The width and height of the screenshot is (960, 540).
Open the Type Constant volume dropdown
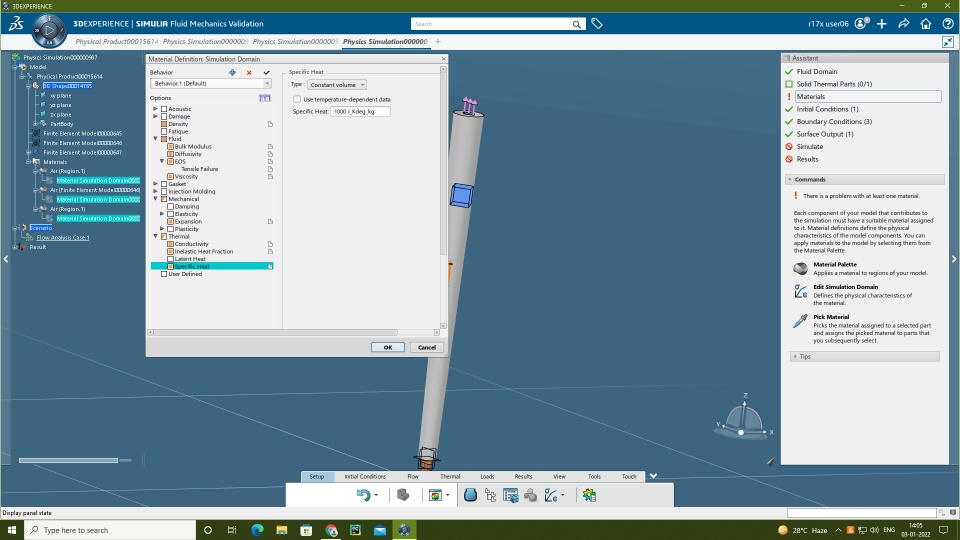[337, 85]
